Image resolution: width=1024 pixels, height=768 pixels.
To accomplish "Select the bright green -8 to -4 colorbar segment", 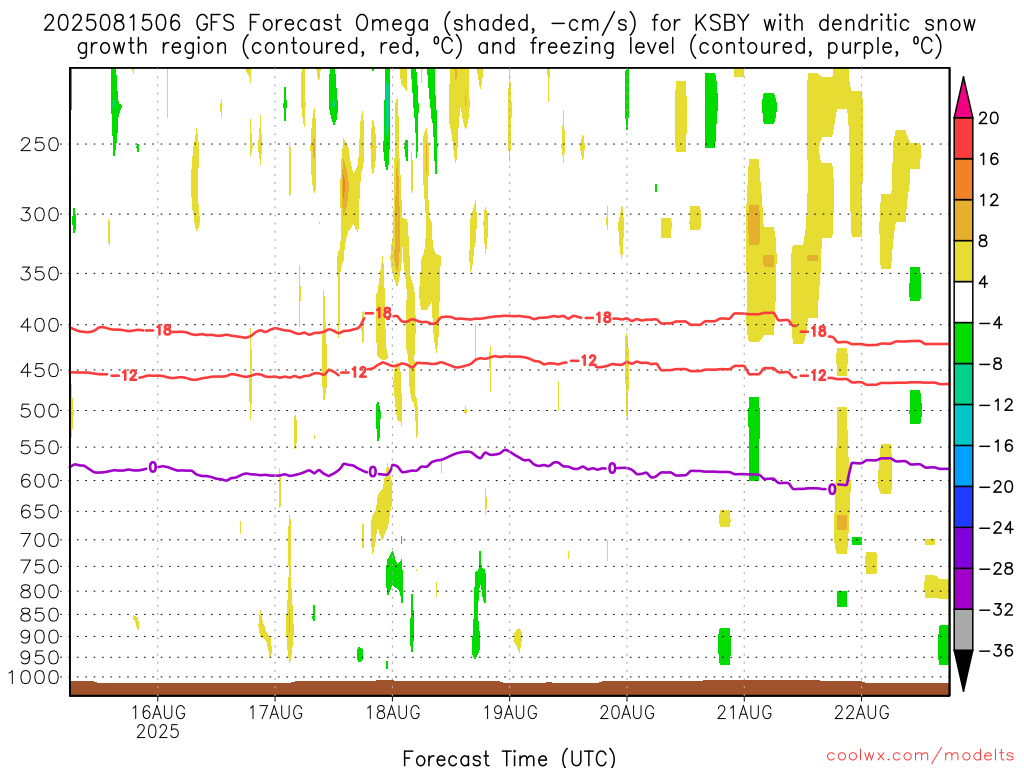I will coord(963,343).
